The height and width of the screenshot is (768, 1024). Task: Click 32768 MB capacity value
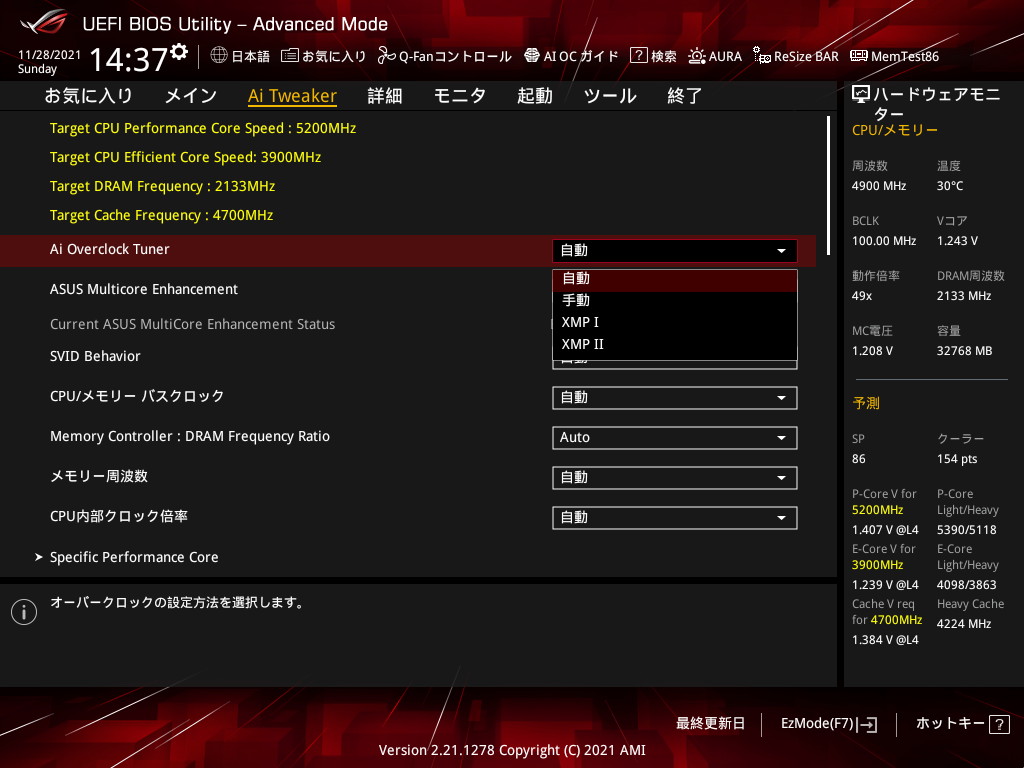tap(965, 351)
